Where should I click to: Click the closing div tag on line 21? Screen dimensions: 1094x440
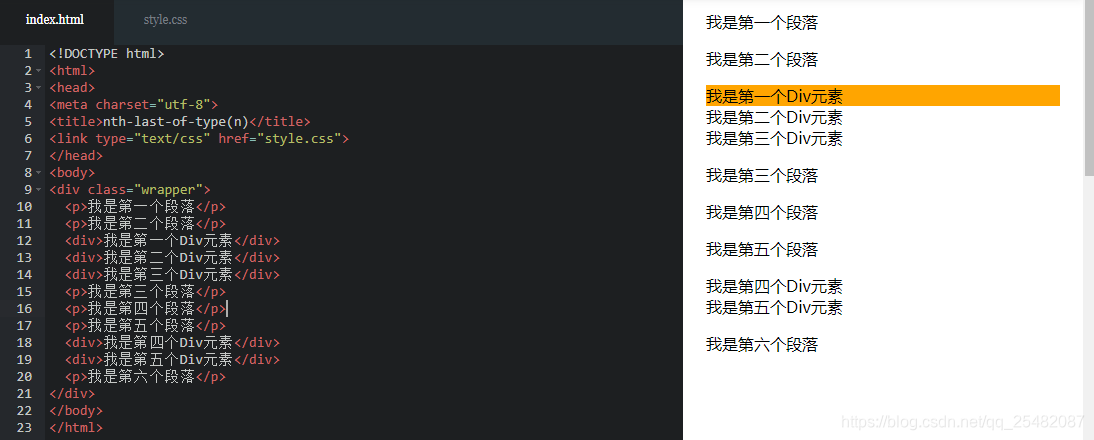tap(72, 394)
